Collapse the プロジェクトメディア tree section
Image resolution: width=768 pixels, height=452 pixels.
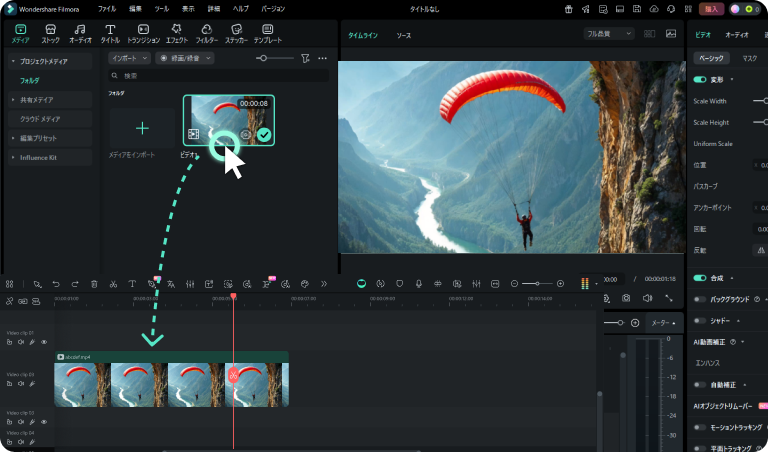13,61
